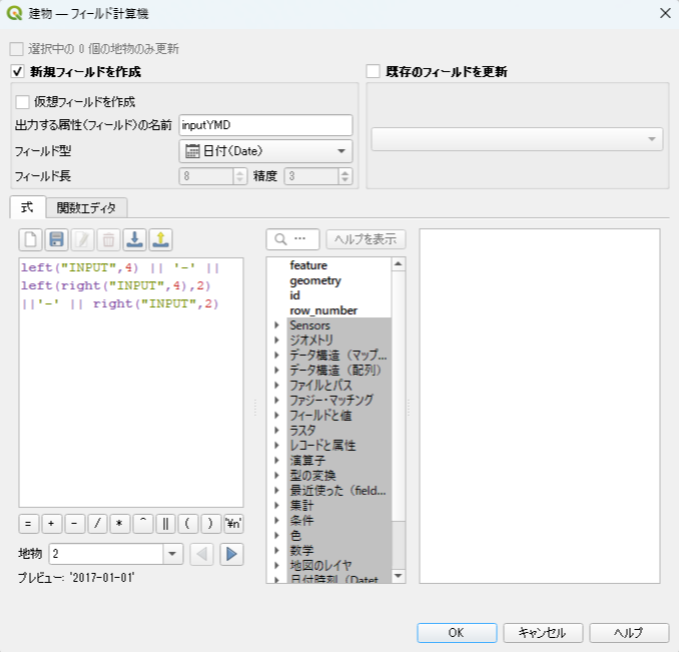The height and width of the screenshot is (652, 679).
Task: Select row_number item in function list
Action: pyautogui.click(x=323, y=310)
